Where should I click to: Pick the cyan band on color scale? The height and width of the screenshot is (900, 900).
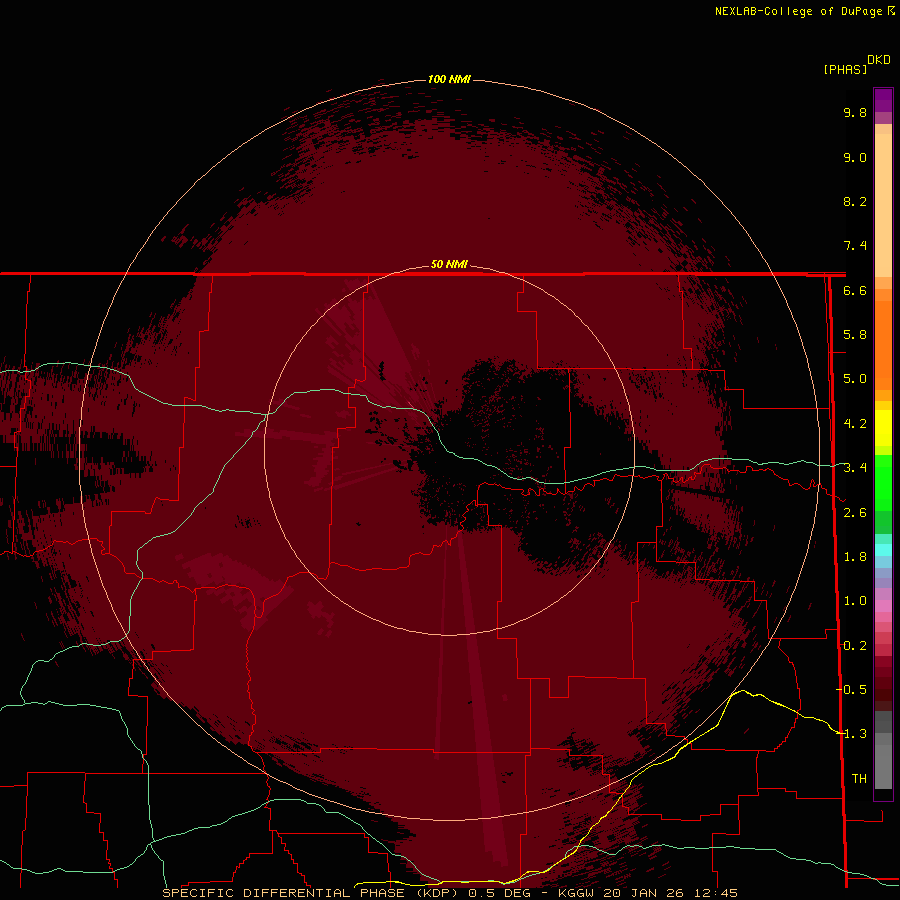tap(883, 550)
